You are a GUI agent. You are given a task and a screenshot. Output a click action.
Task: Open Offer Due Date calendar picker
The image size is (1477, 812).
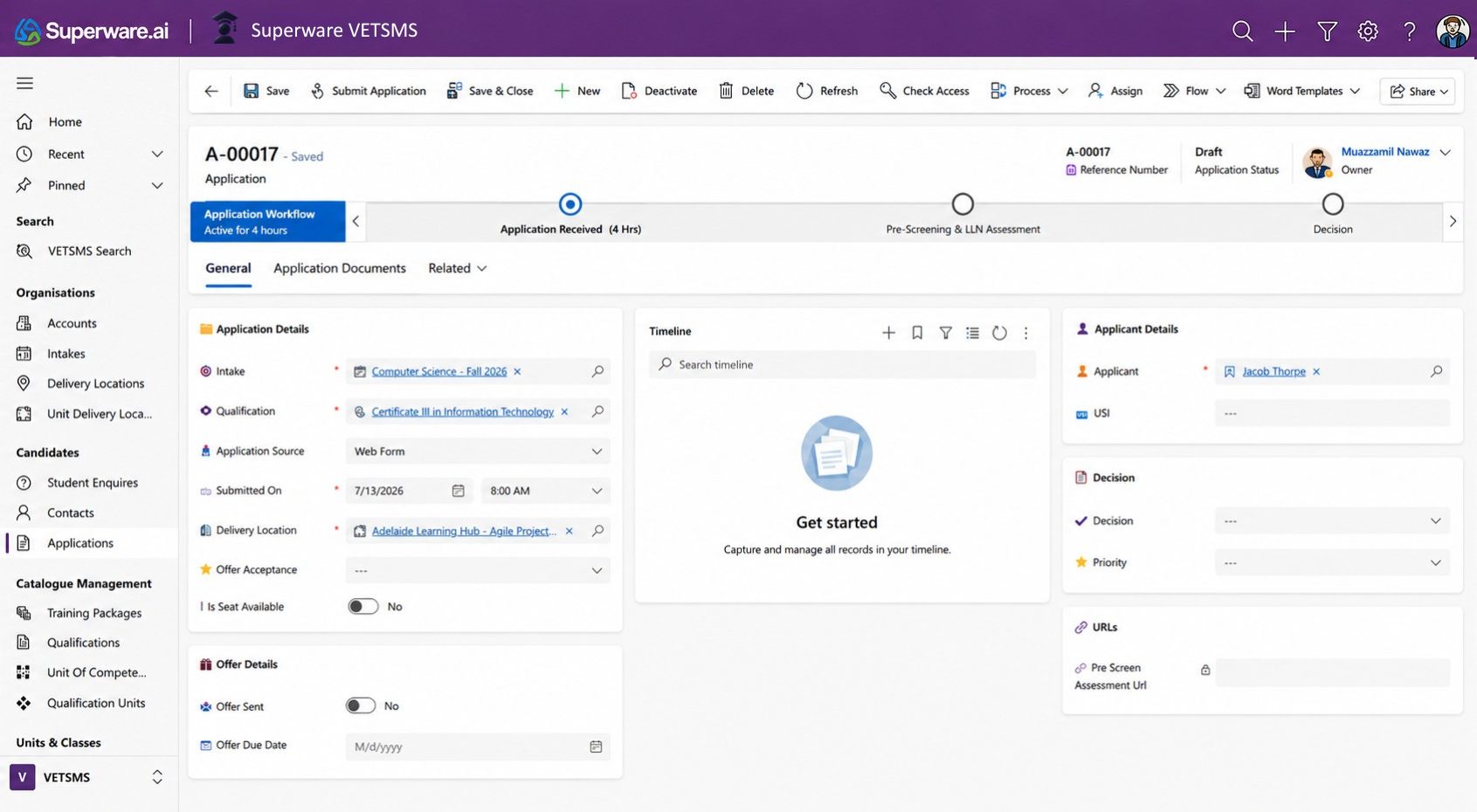[596, 747]
